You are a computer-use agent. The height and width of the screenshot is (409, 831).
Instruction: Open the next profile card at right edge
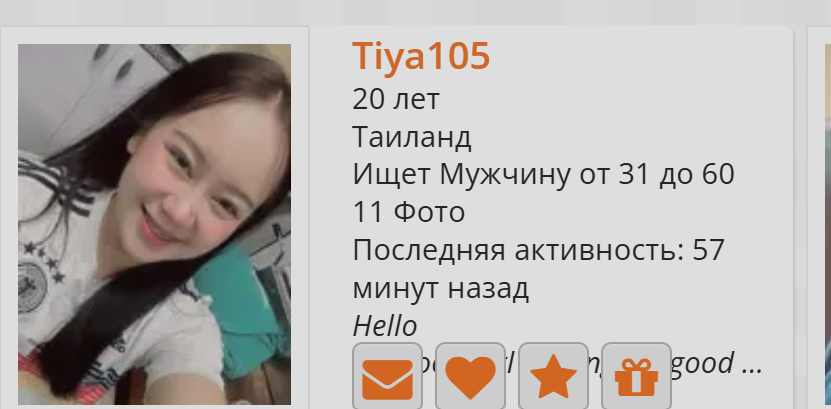(x=820, y=217)
